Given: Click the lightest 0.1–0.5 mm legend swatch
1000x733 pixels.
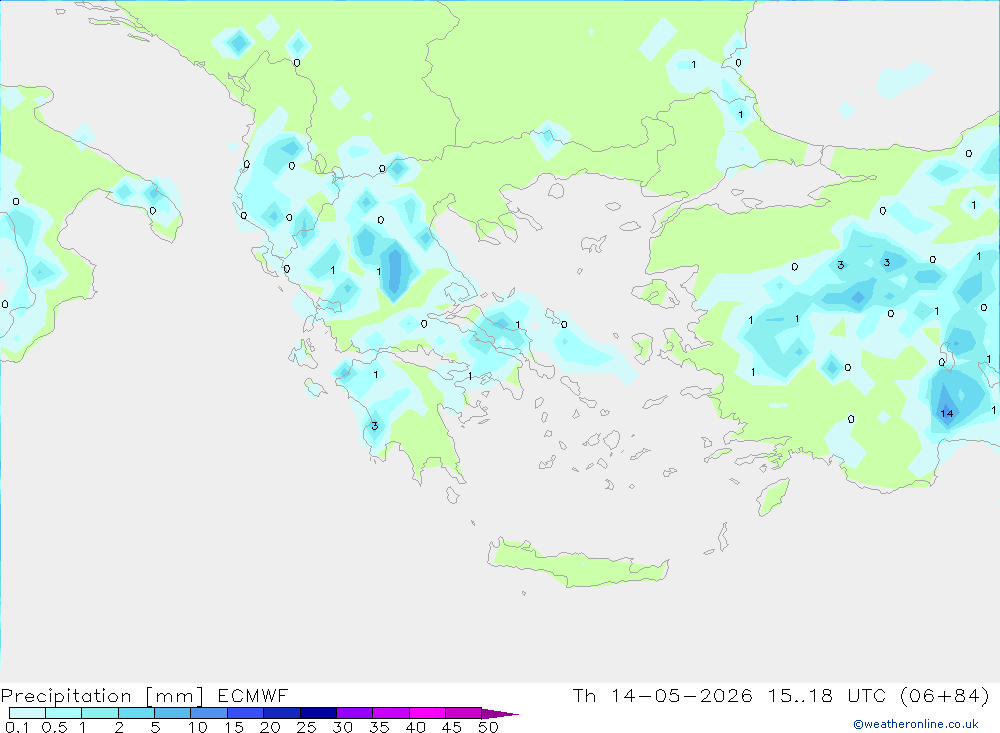Looking at the screenshot, I should (27, 713).
